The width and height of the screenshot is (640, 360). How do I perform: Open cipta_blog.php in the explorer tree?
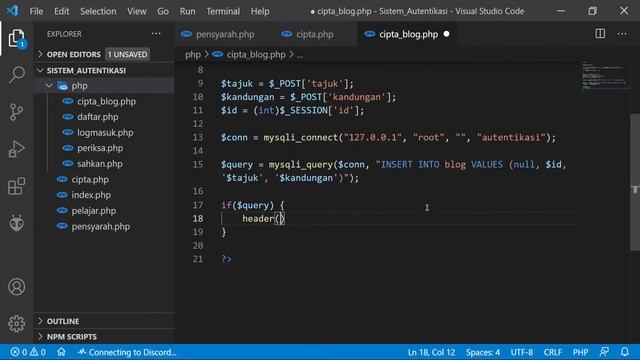[x=106, y=101]
